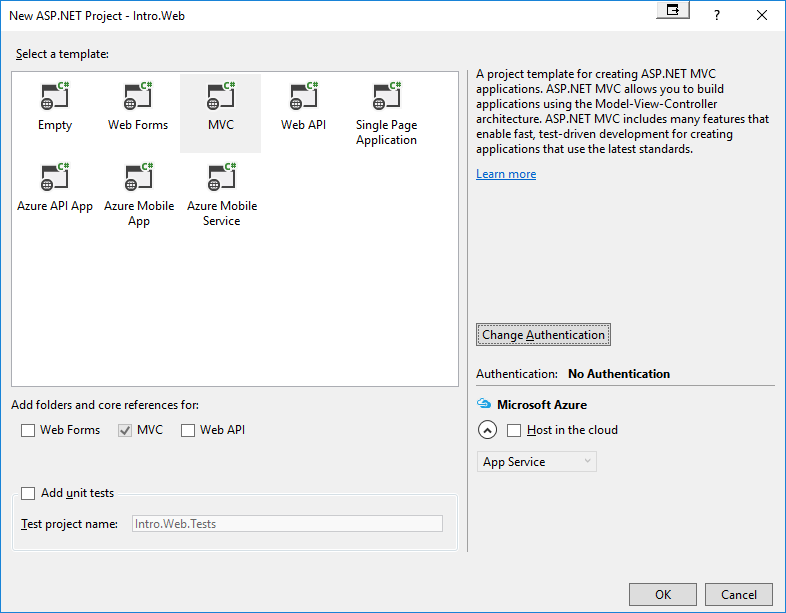Enable the Web Forms references checkbox

pos(28,431)
